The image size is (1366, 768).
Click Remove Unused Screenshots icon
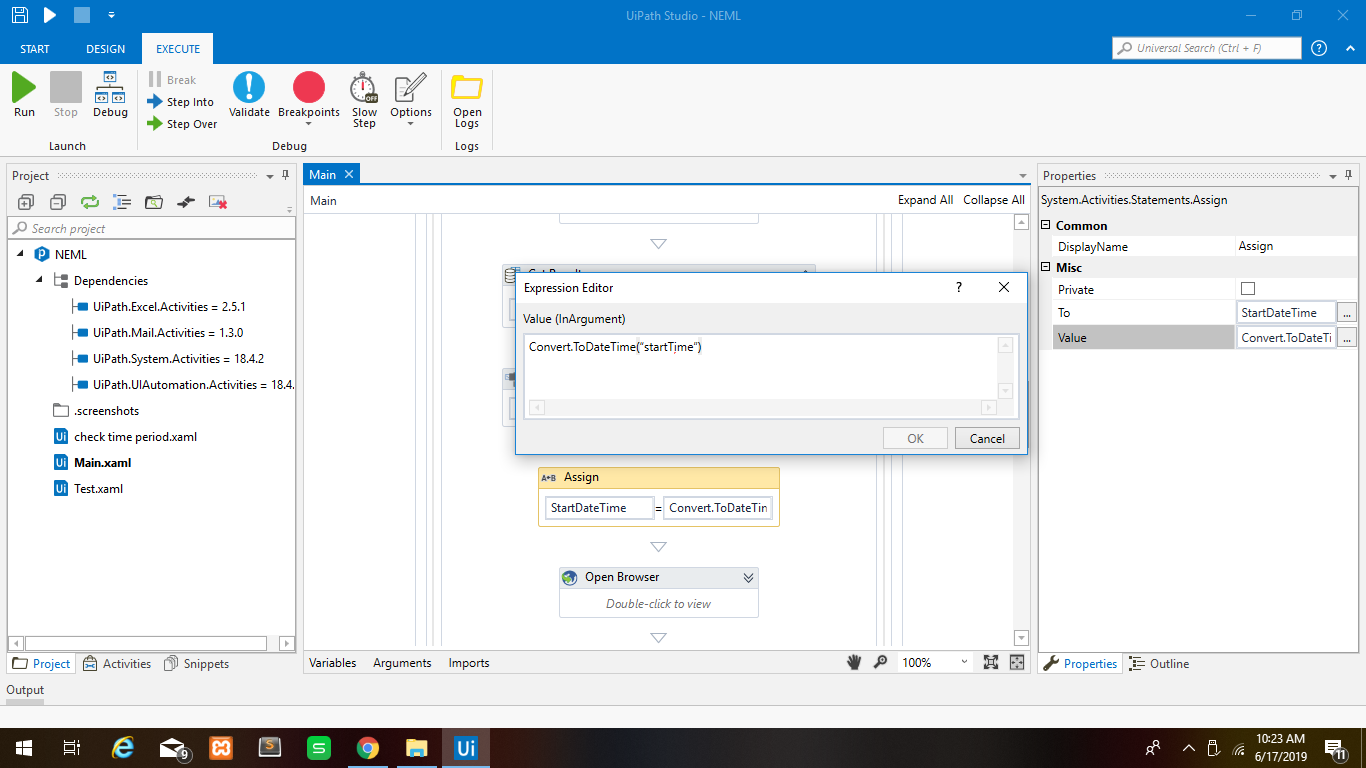click(218, 202)
